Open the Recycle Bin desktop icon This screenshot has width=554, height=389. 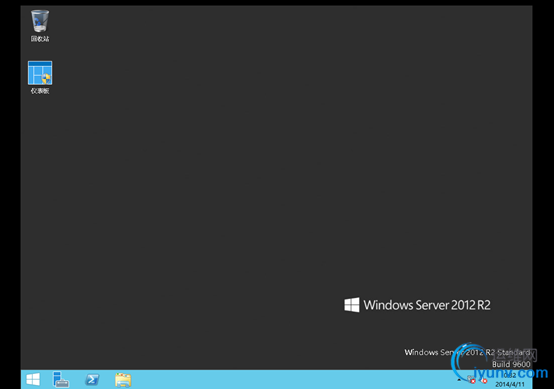pos(40,25)
